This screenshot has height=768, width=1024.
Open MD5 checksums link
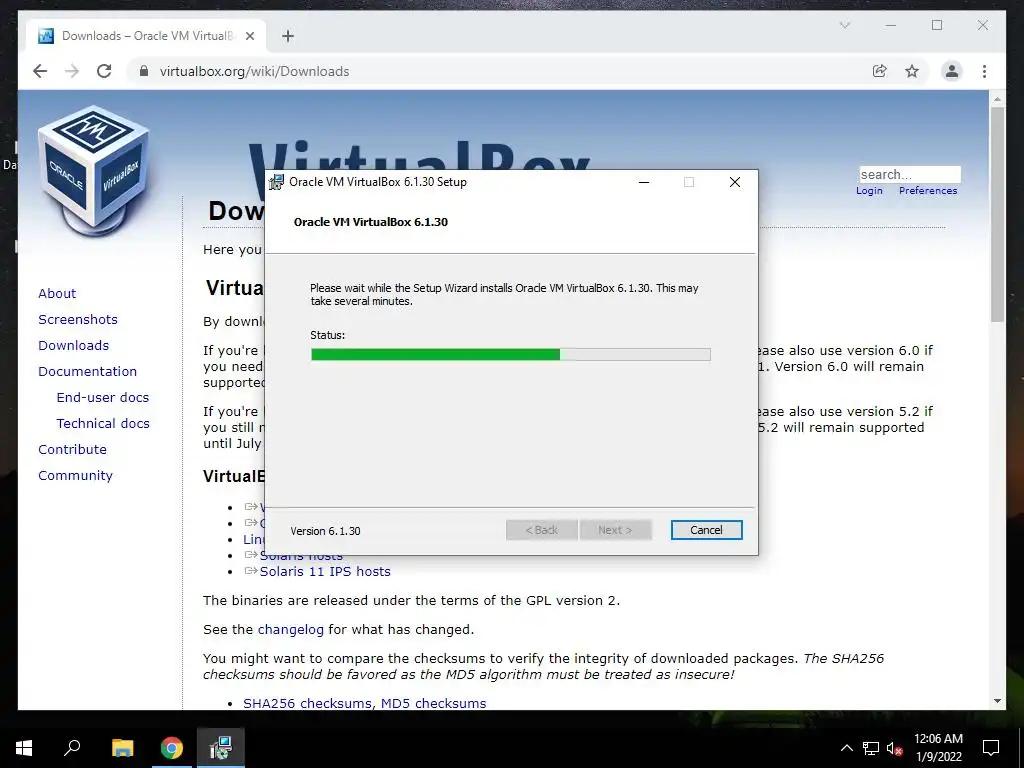click(x=433, y=703)
